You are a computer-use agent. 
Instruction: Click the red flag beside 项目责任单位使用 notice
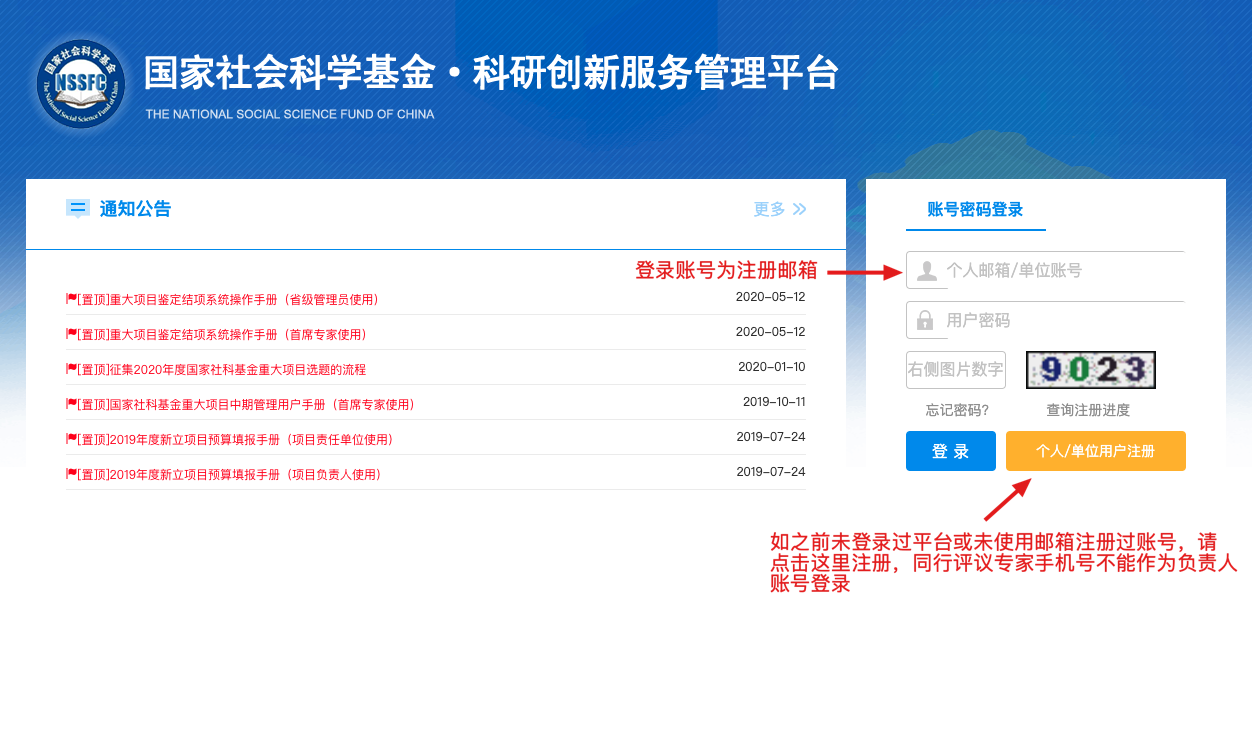[x=71, y=439]
